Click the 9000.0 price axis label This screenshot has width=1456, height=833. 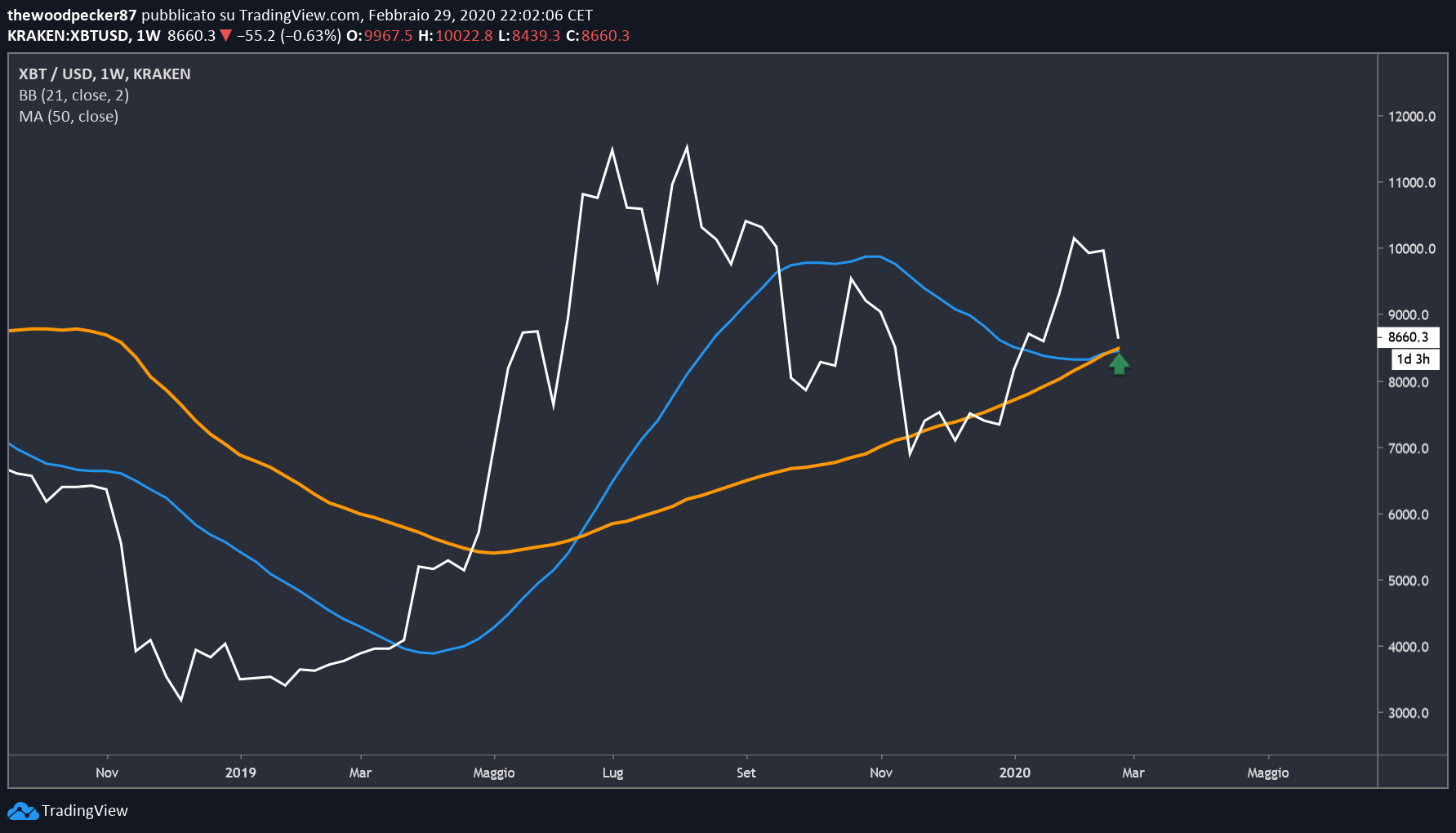point(1409,315)
